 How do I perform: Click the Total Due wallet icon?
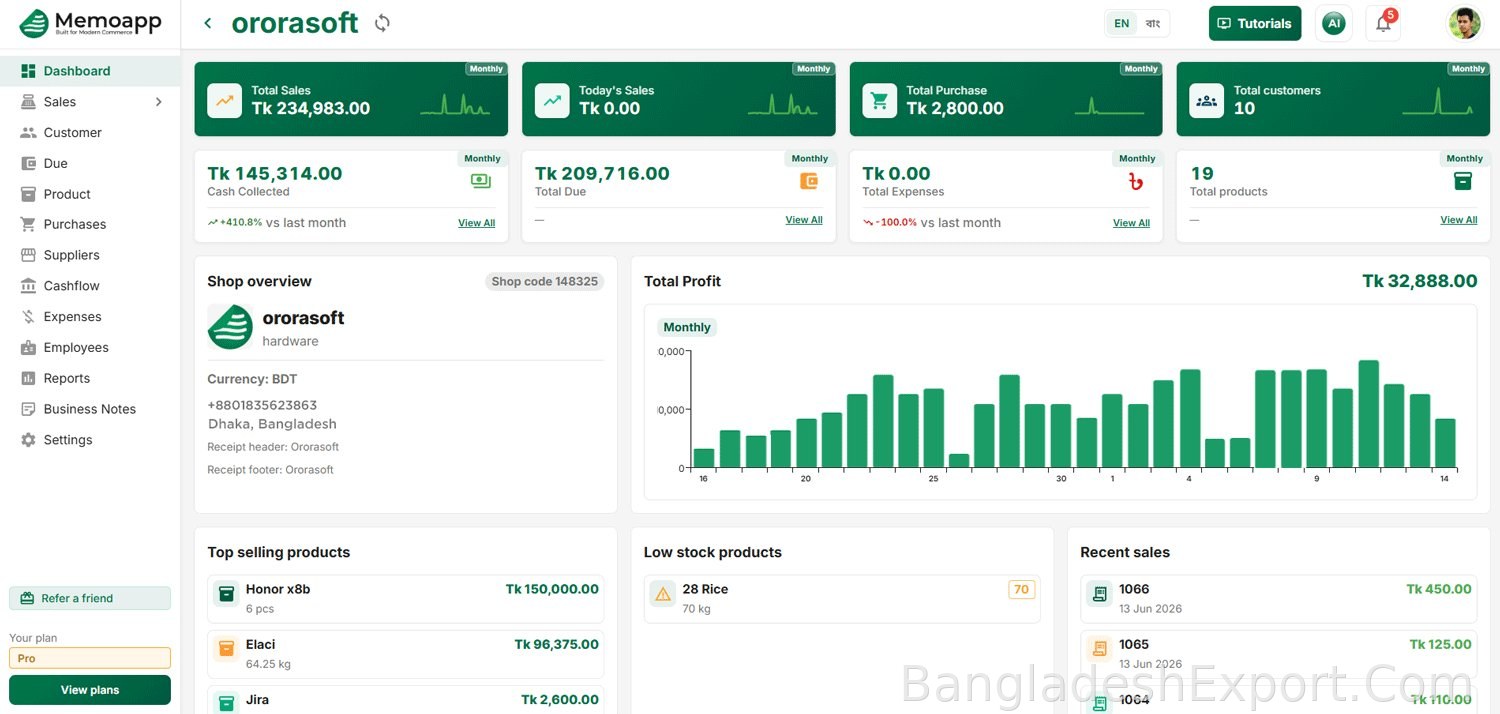(809, 181)
